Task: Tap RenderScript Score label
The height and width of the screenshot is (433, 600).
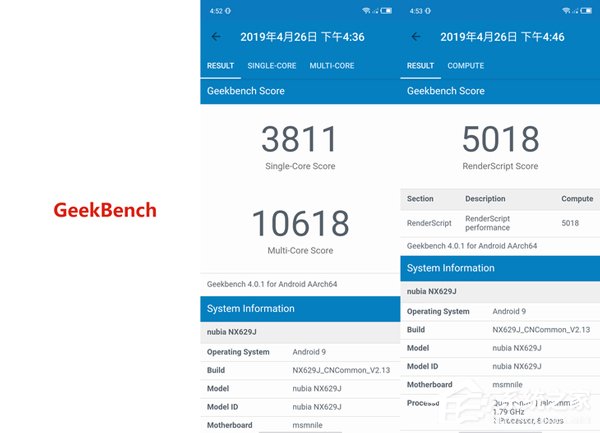Action: (500, 166)
